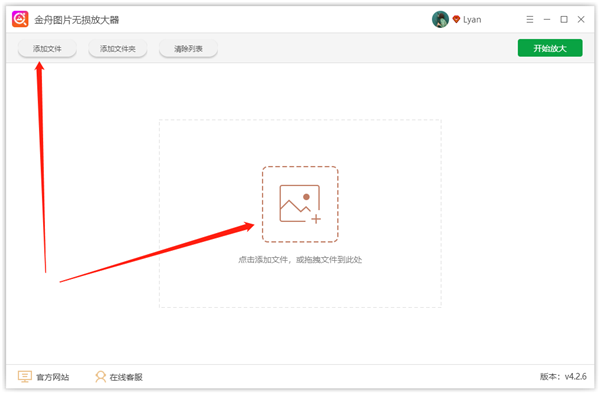Click the VIP diamond badge icon
Image resolution: width=600 pixels, height=394 pixels.
456,19
